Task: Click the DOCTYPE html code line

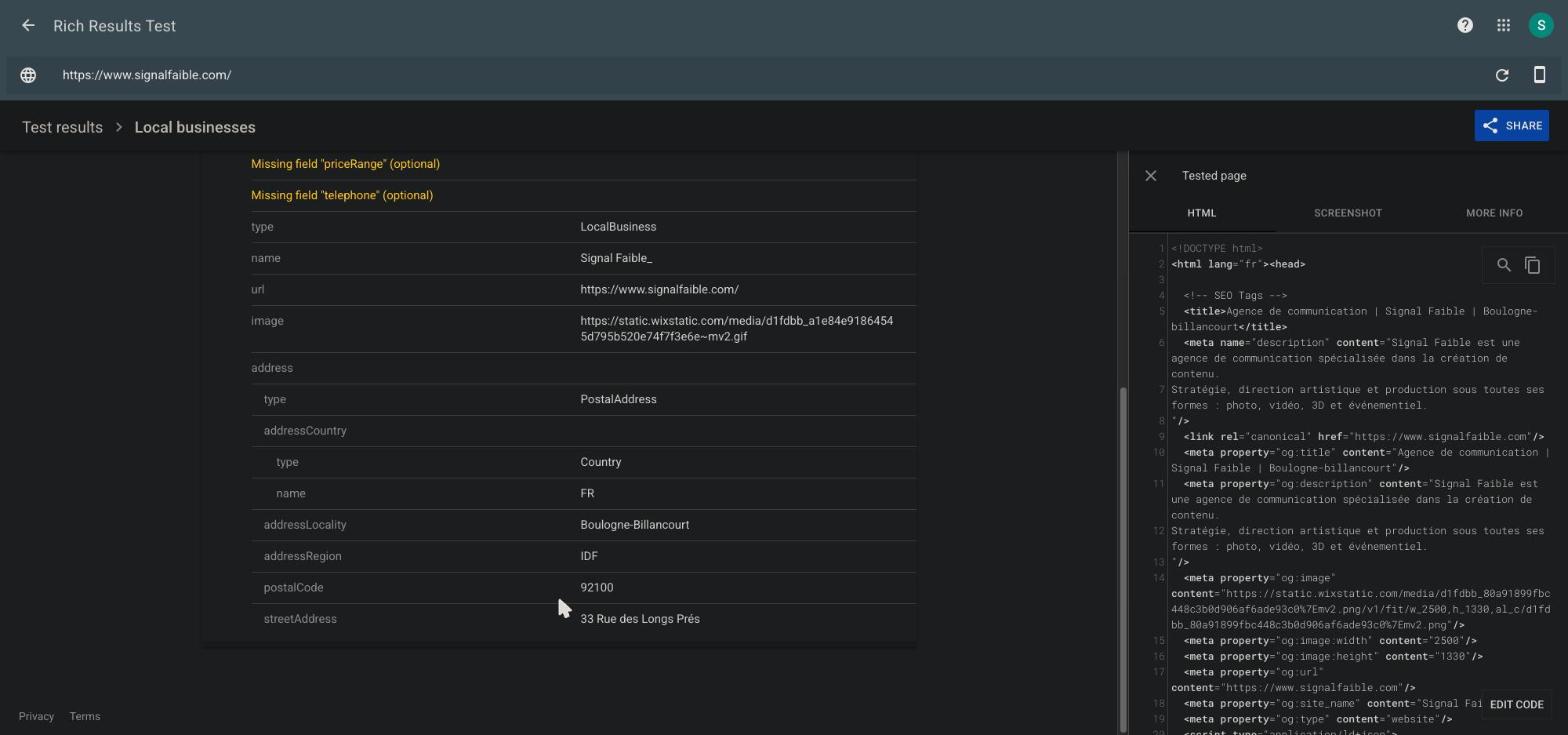Action: coord(1217,249)
